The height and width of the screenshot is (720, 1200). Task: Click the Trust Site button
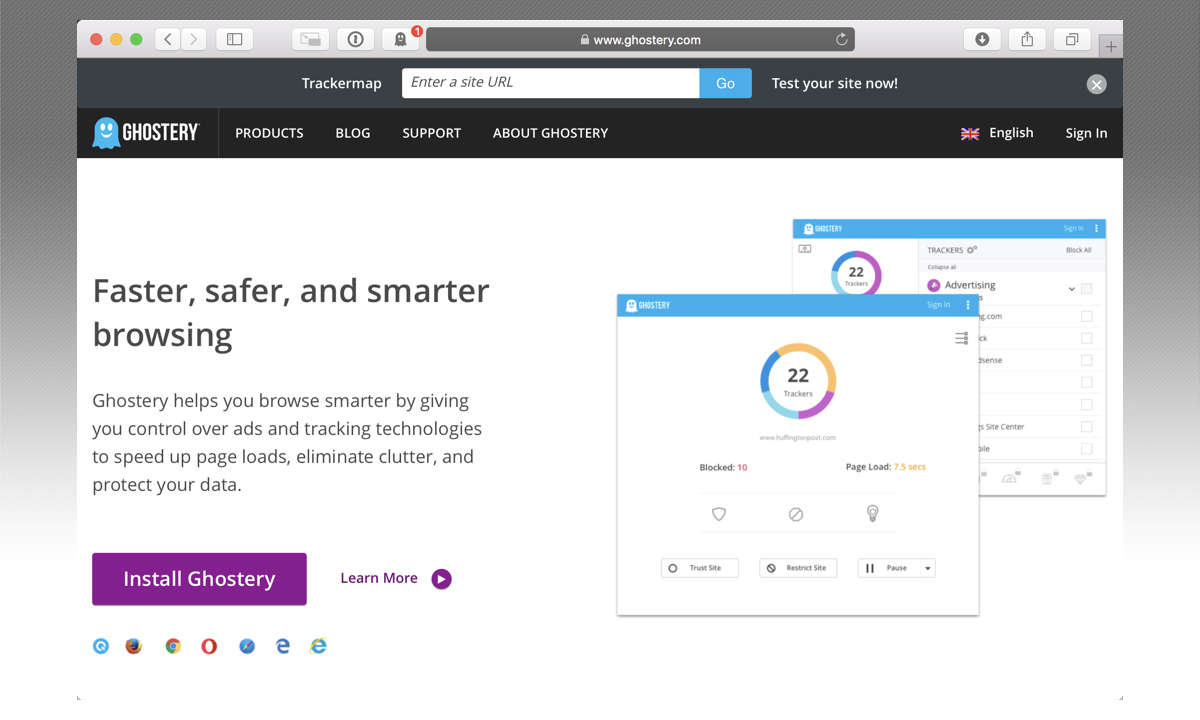point(700,568)
